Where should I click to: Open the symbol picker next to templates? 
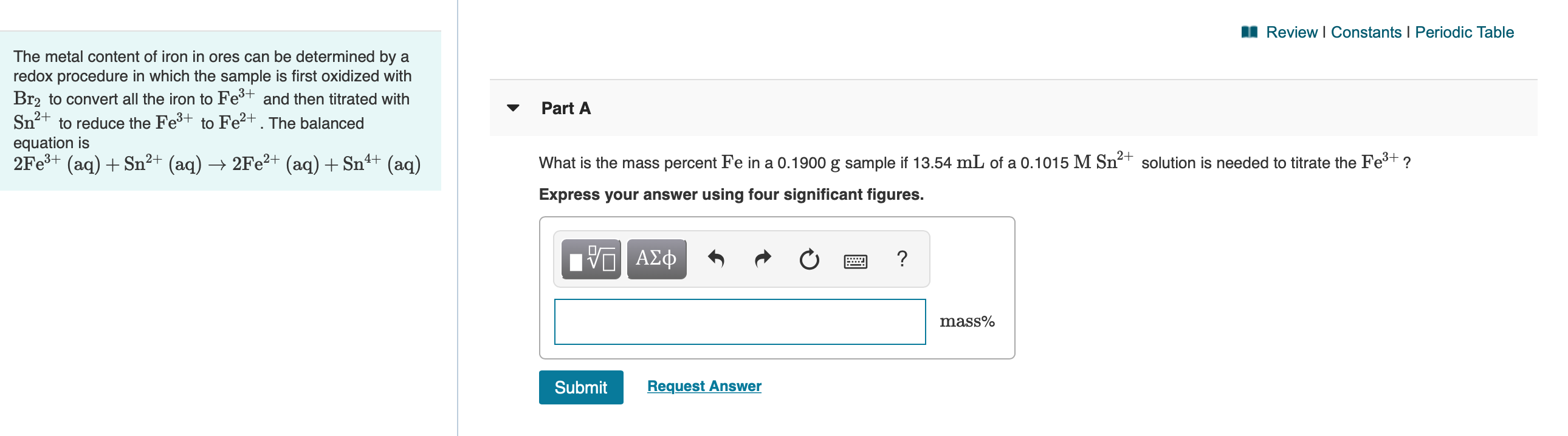pyautogui.click(x=656, y=259)
